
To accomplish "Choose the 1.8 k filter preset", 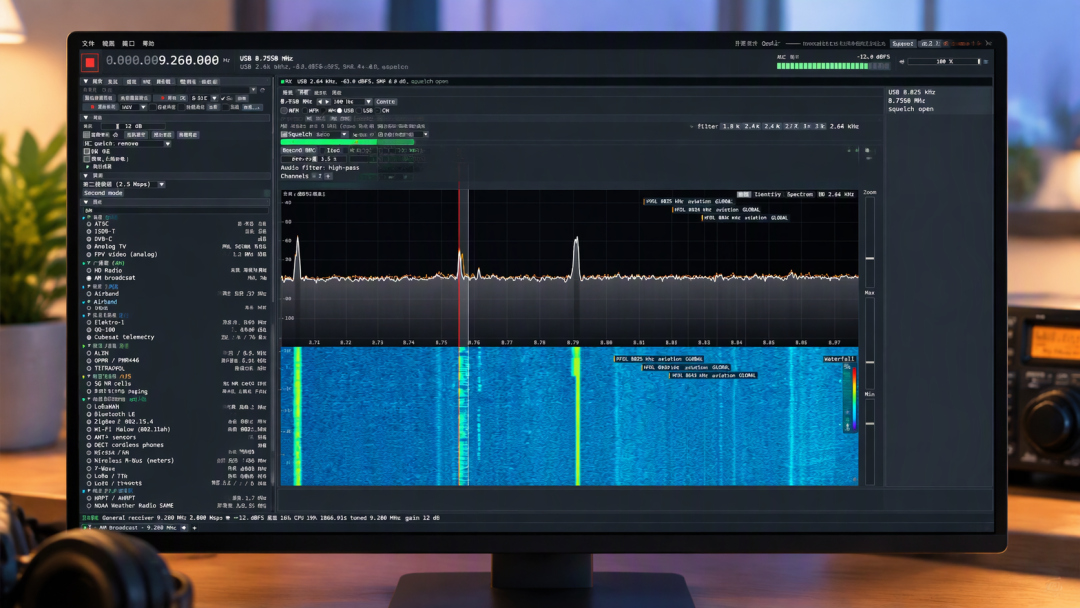I will 730,127.
